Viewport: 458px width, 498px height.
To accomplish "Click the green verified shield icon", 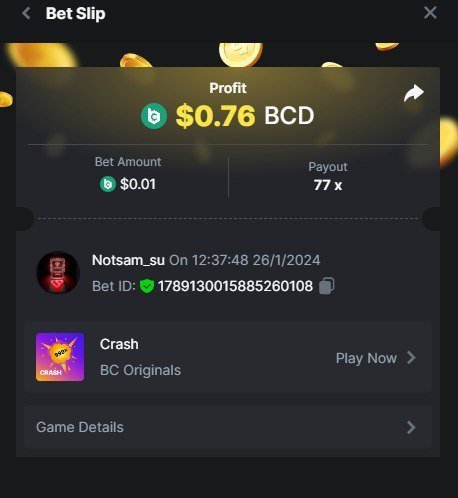I will click(147, 286).
